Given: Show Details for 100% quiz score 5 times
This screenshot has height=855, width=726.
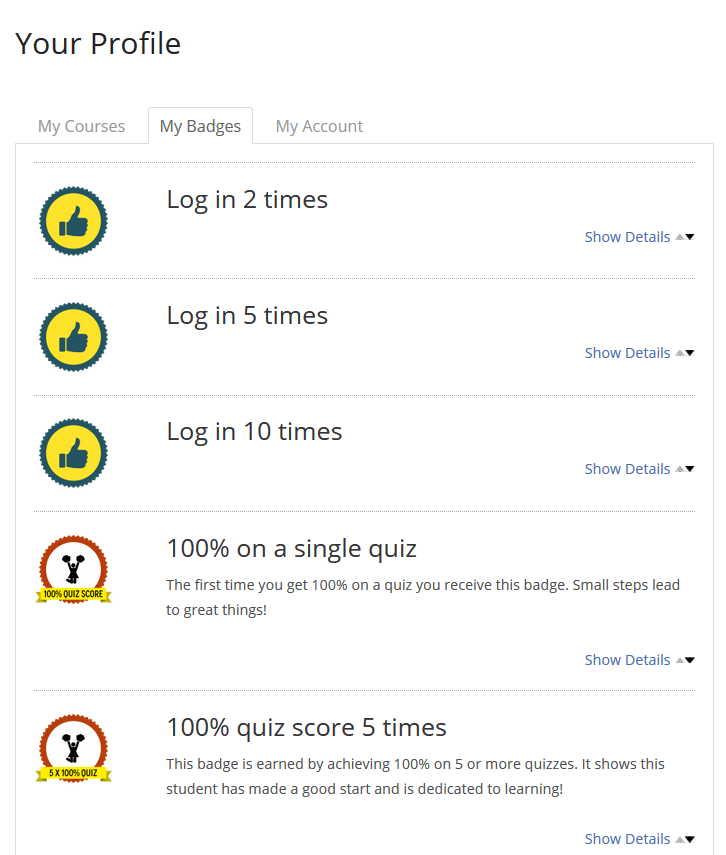Looking at the screenshot, I should (627, 839).
